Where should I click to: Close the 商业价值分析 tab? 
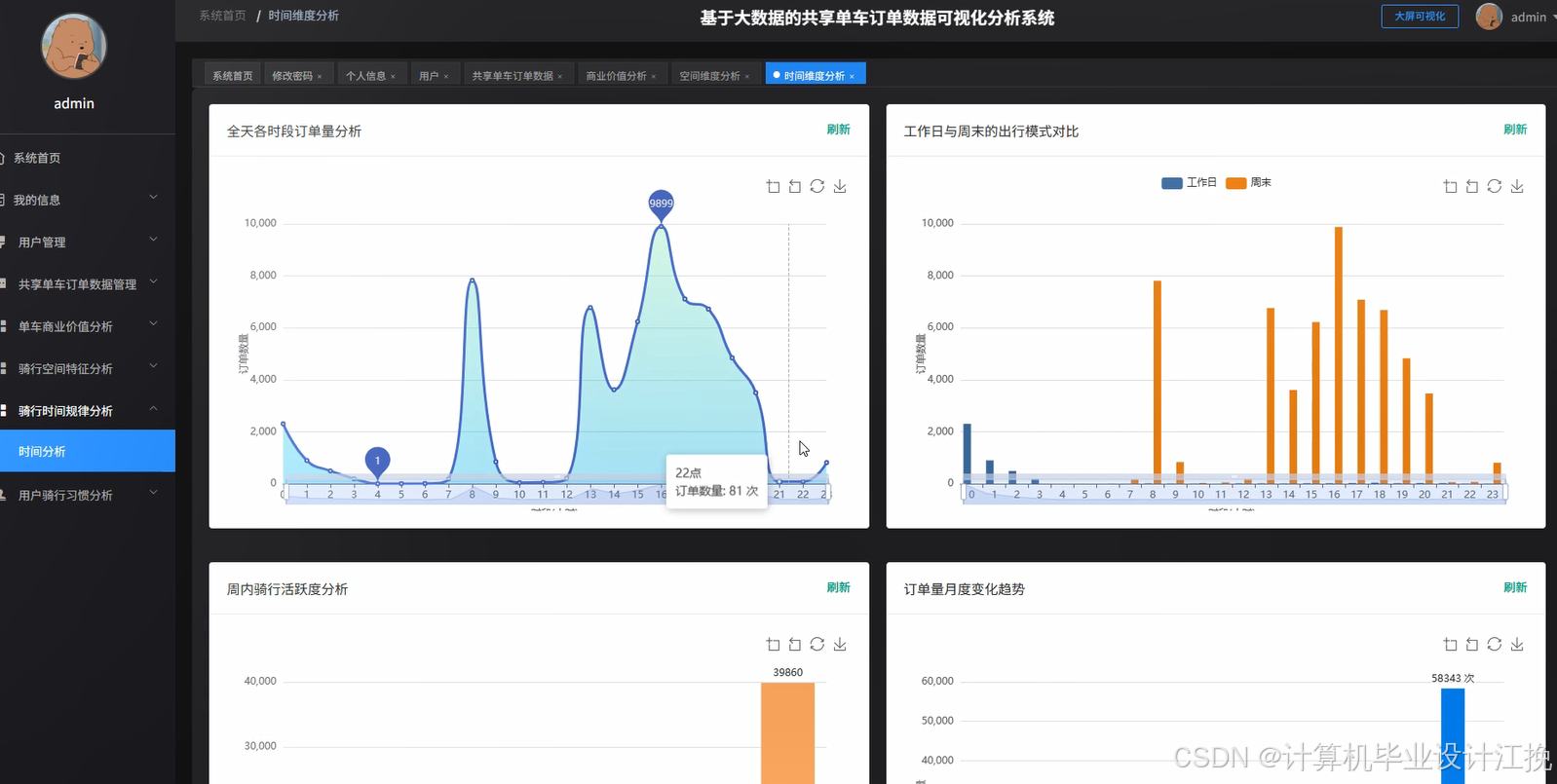click(654, 76)
